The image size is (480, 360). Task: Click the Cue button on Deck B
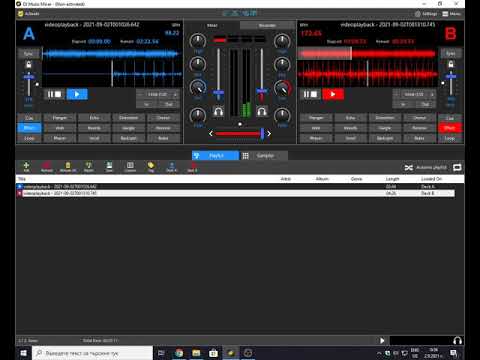point(450,118)
